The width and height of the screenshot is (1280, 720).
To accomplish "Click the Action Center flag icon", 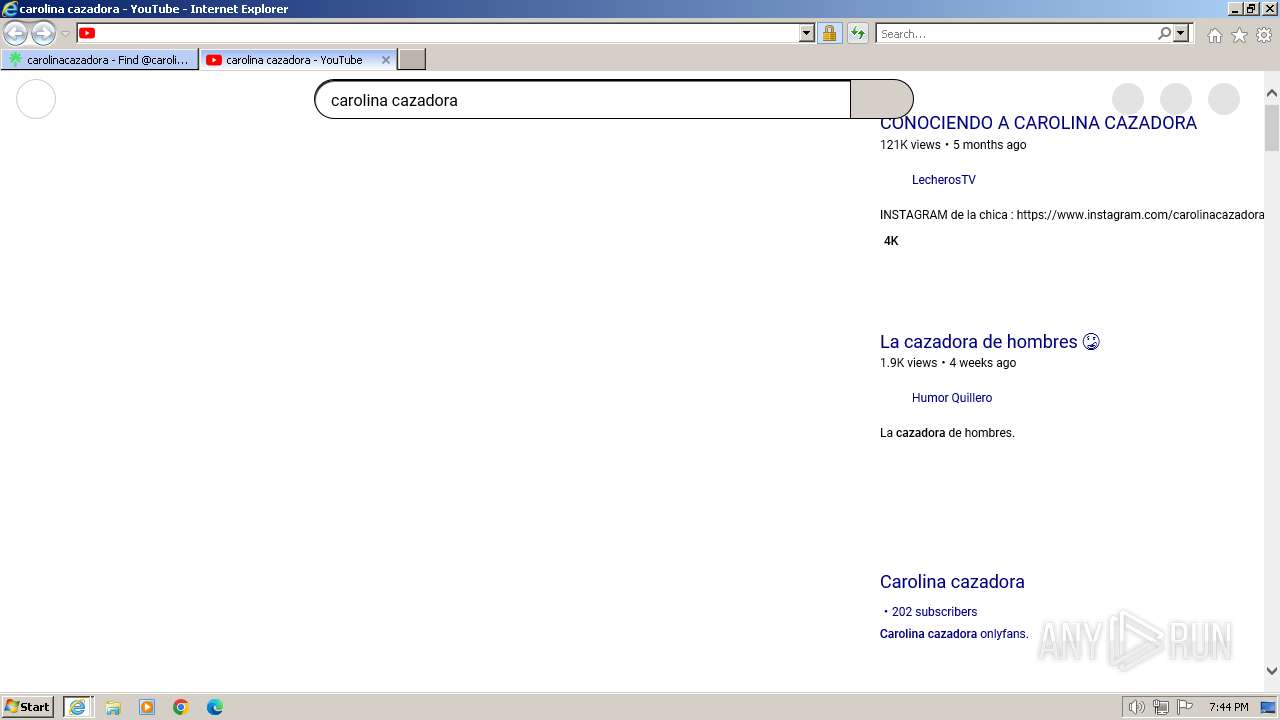I will (x=1185, y=707).
